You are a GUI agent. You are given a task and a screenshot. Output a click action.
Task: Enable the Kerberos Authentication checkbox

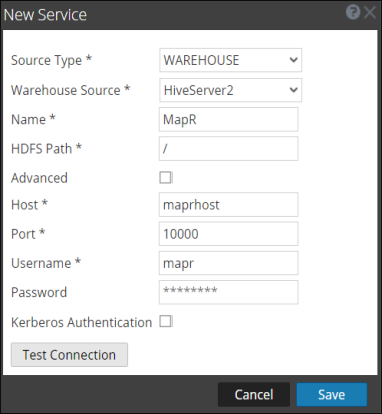coord(165,322)
